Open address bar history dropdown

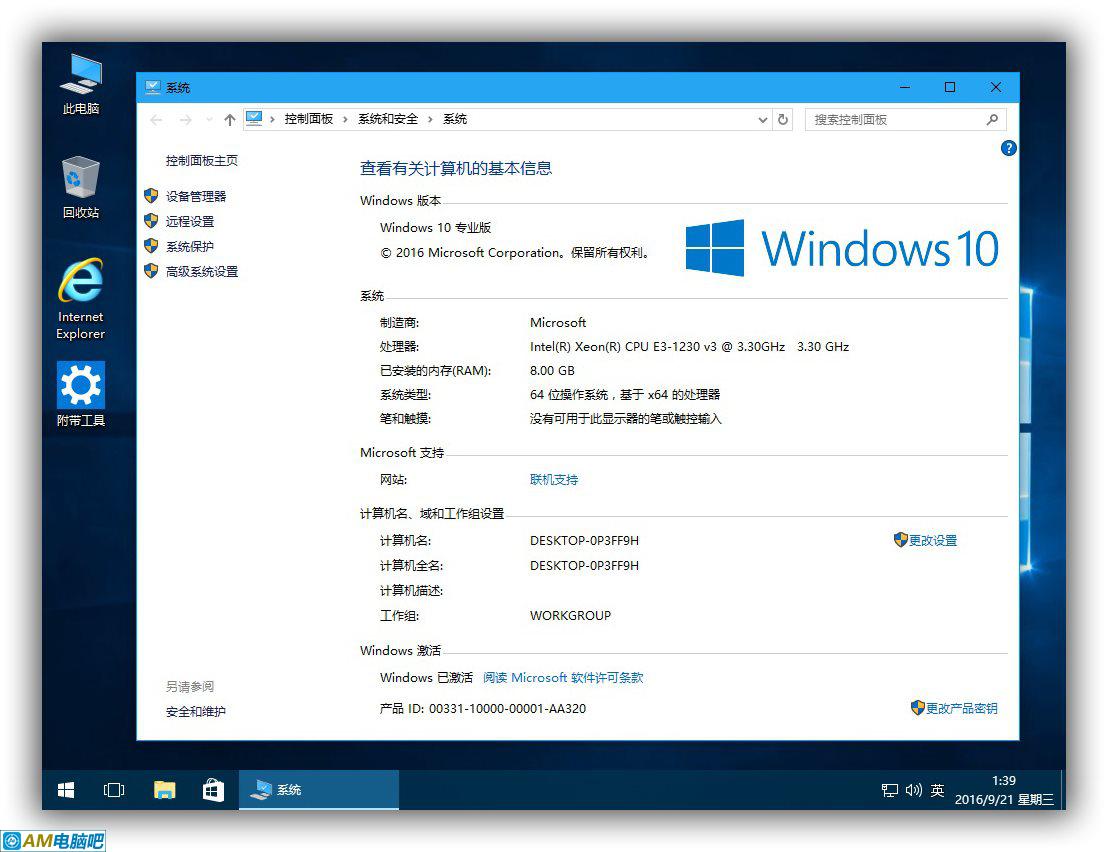[x=762, y=120]
